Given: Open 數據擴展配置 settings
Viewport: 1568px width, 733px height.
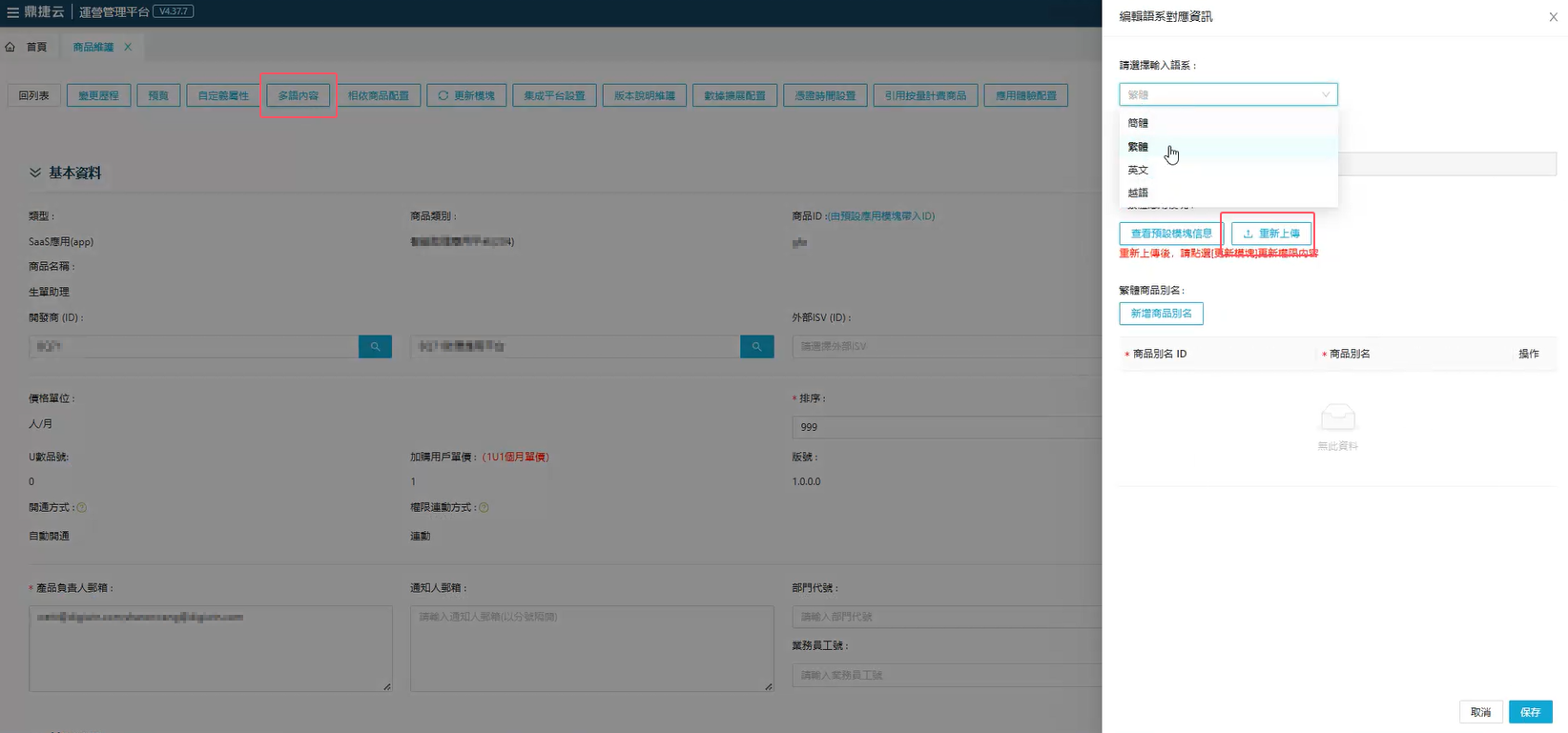Looking at the screenshot, I should coord(734,95).
